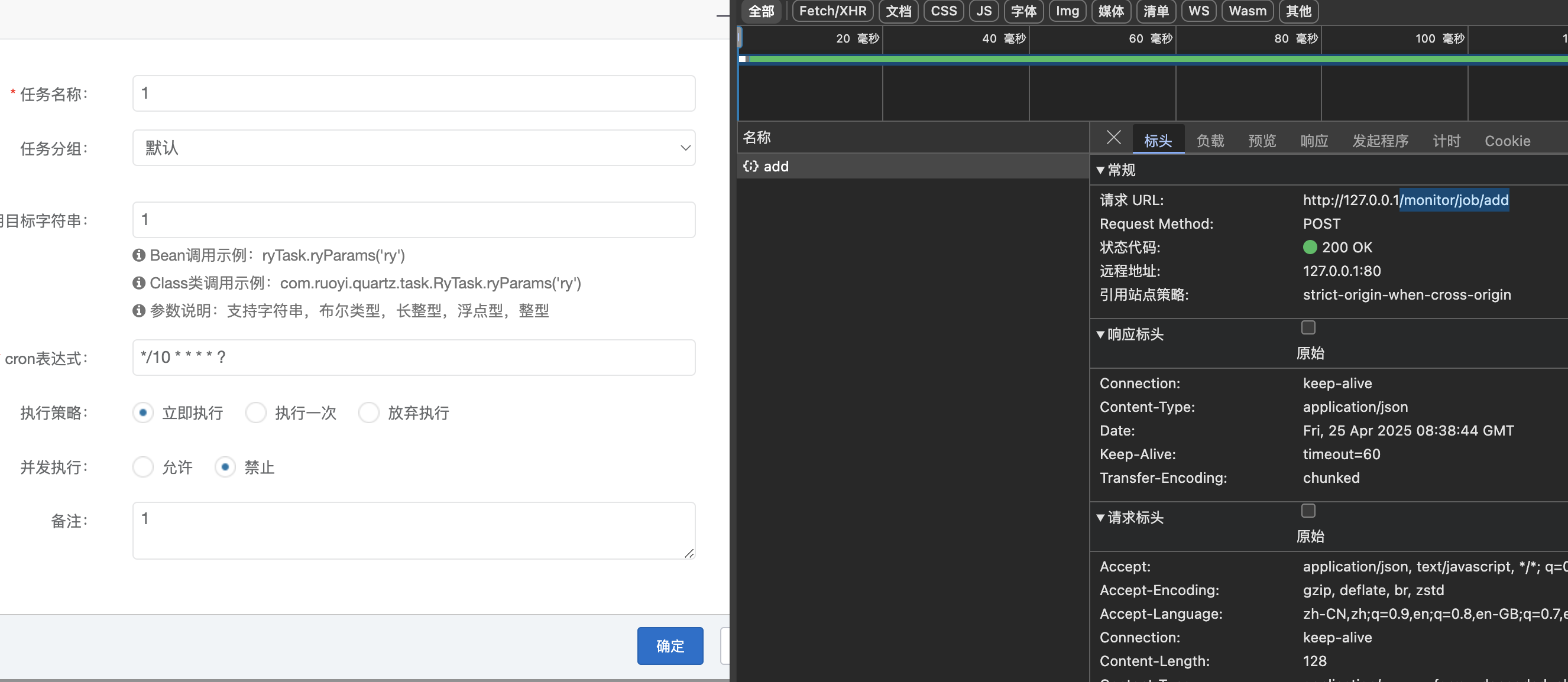The width and height of the screenshot is (1568, 682).
Task: Switch to the 负载 tab
Action: pos(1210,141)
